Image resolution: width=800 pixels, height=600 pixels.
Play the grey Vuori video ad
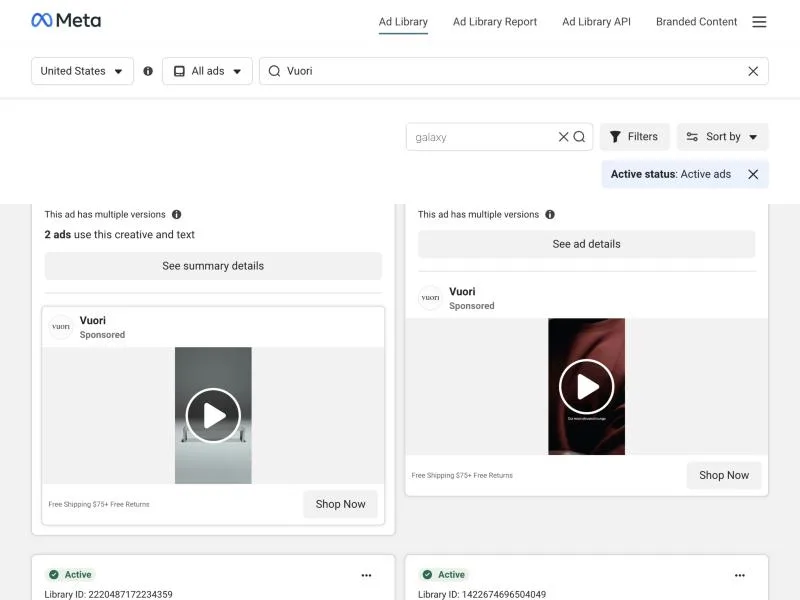213,415
